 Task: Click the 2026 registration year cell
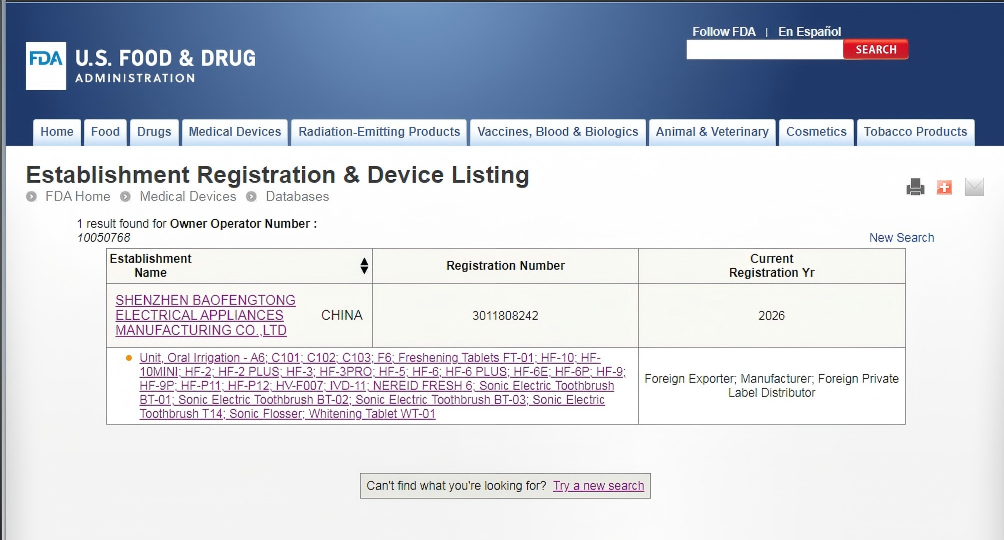[772, 316]
